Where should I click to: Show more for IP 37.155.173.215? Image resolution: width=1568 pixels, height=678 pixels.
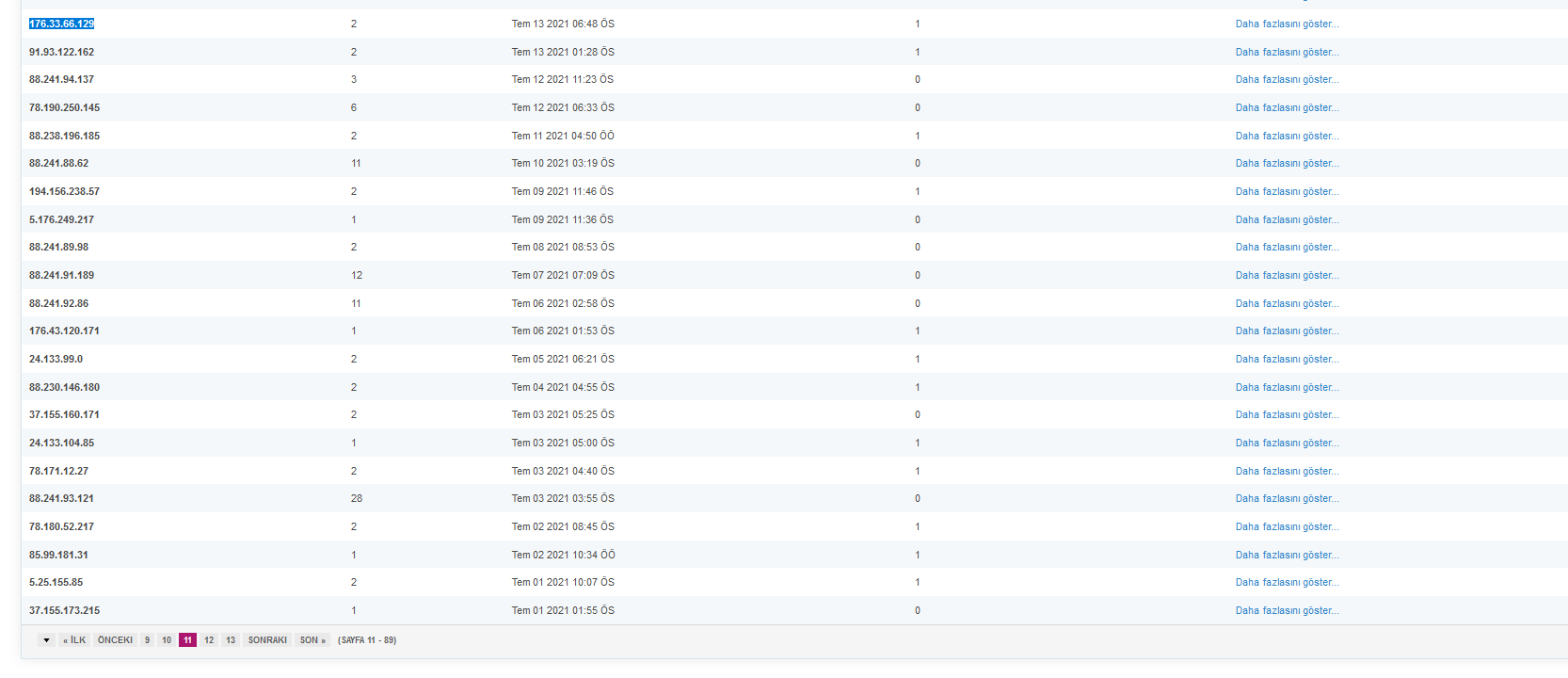pyautogui.click(x=1287, y=610)
